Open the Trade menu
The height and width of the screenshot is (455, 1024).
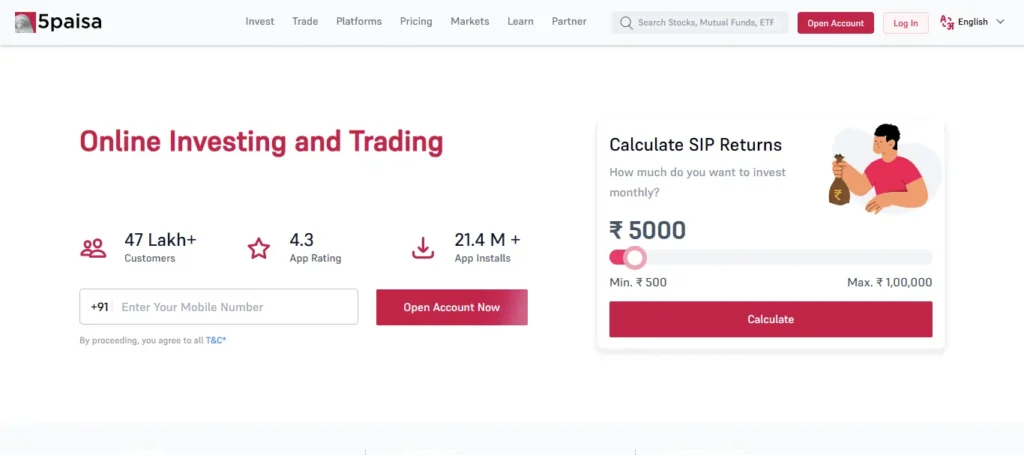point(305,22)
